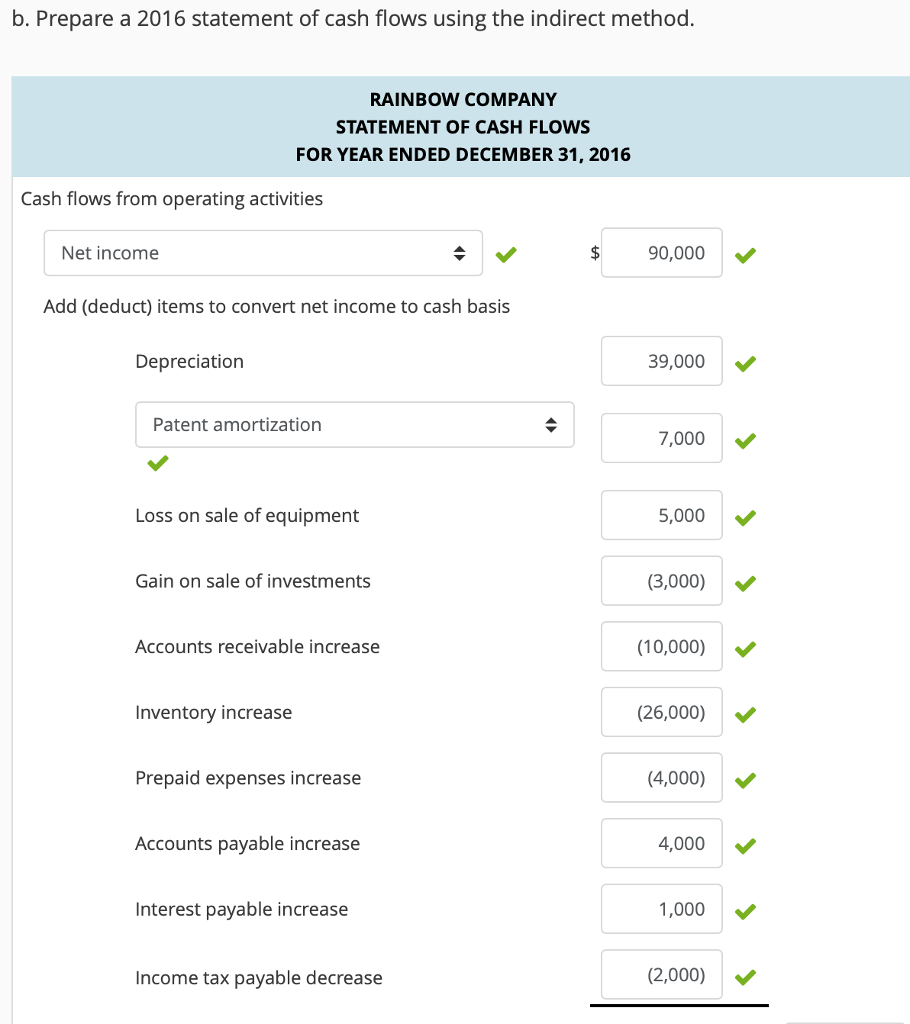Screen dimensions: 910x1024
Task: Click the checkmark next to the 7,000 field
Action: 745,441
